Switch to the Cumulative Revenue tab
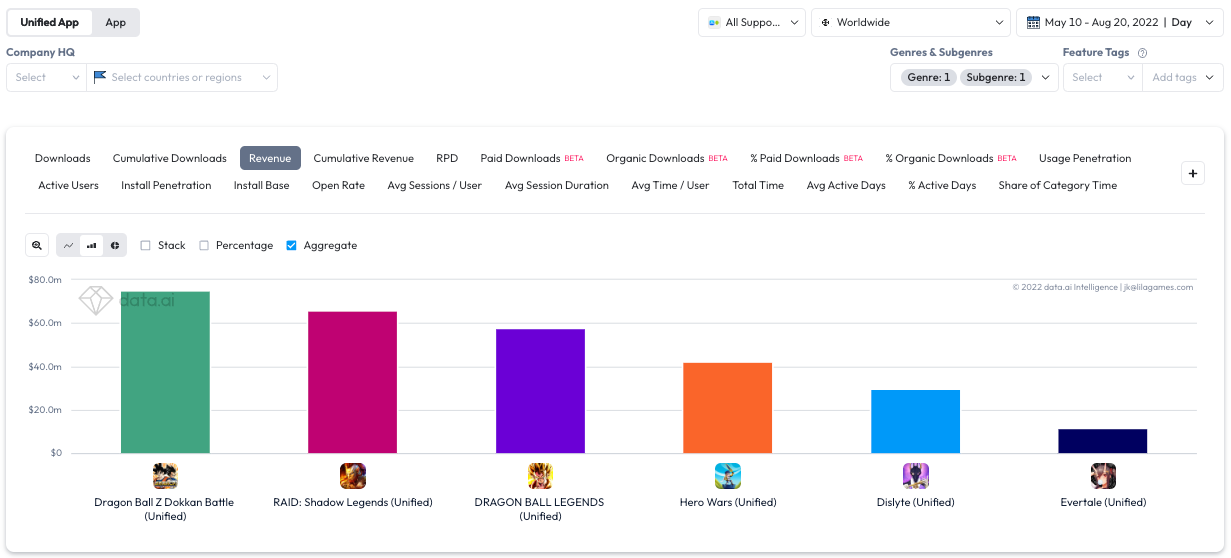Screen dimensions: 1231x558 pyautogui.click(x=364, y=158)
